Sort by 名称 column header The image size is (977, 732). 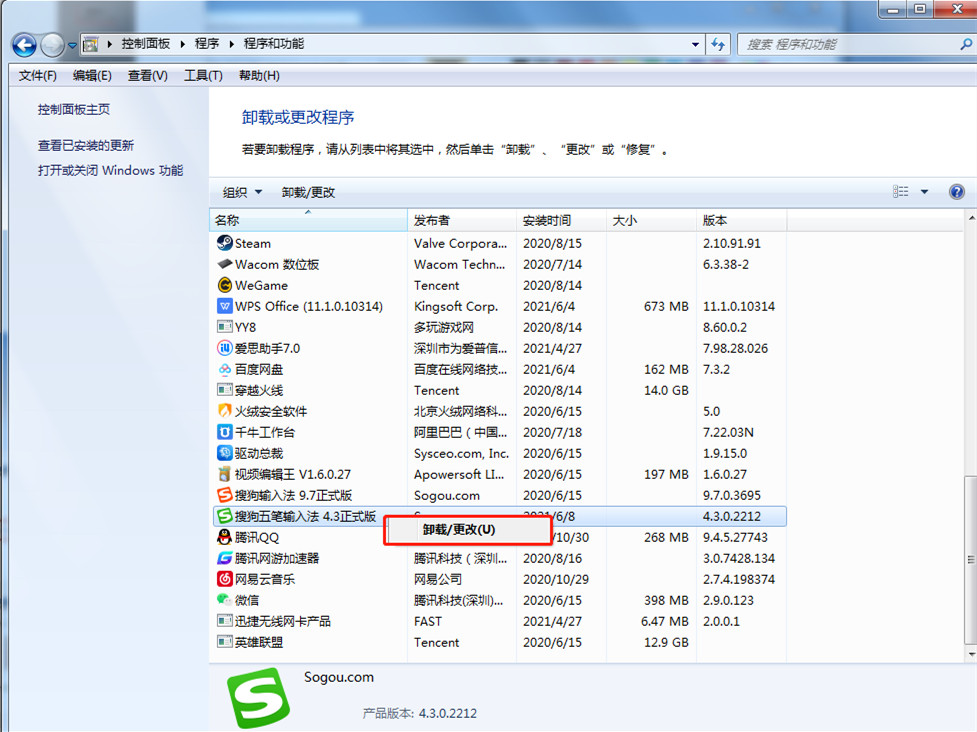tap(308, 221)
